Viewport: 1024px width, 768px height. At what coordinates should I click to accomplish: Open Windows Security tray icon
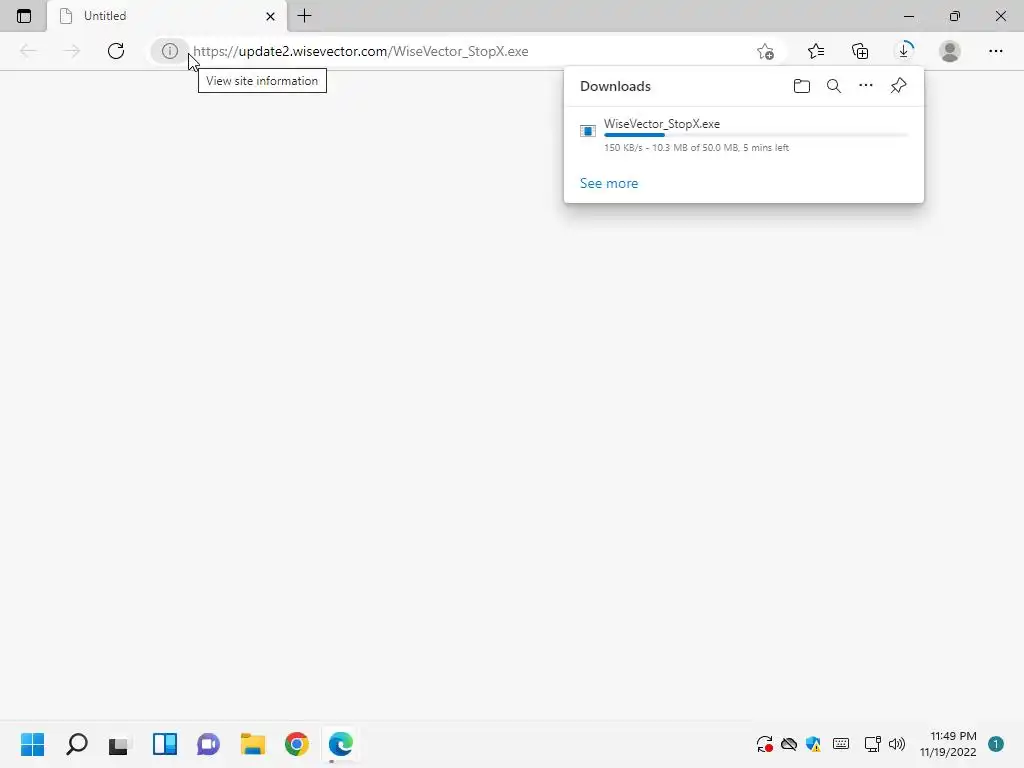click(x=813, y=744)
